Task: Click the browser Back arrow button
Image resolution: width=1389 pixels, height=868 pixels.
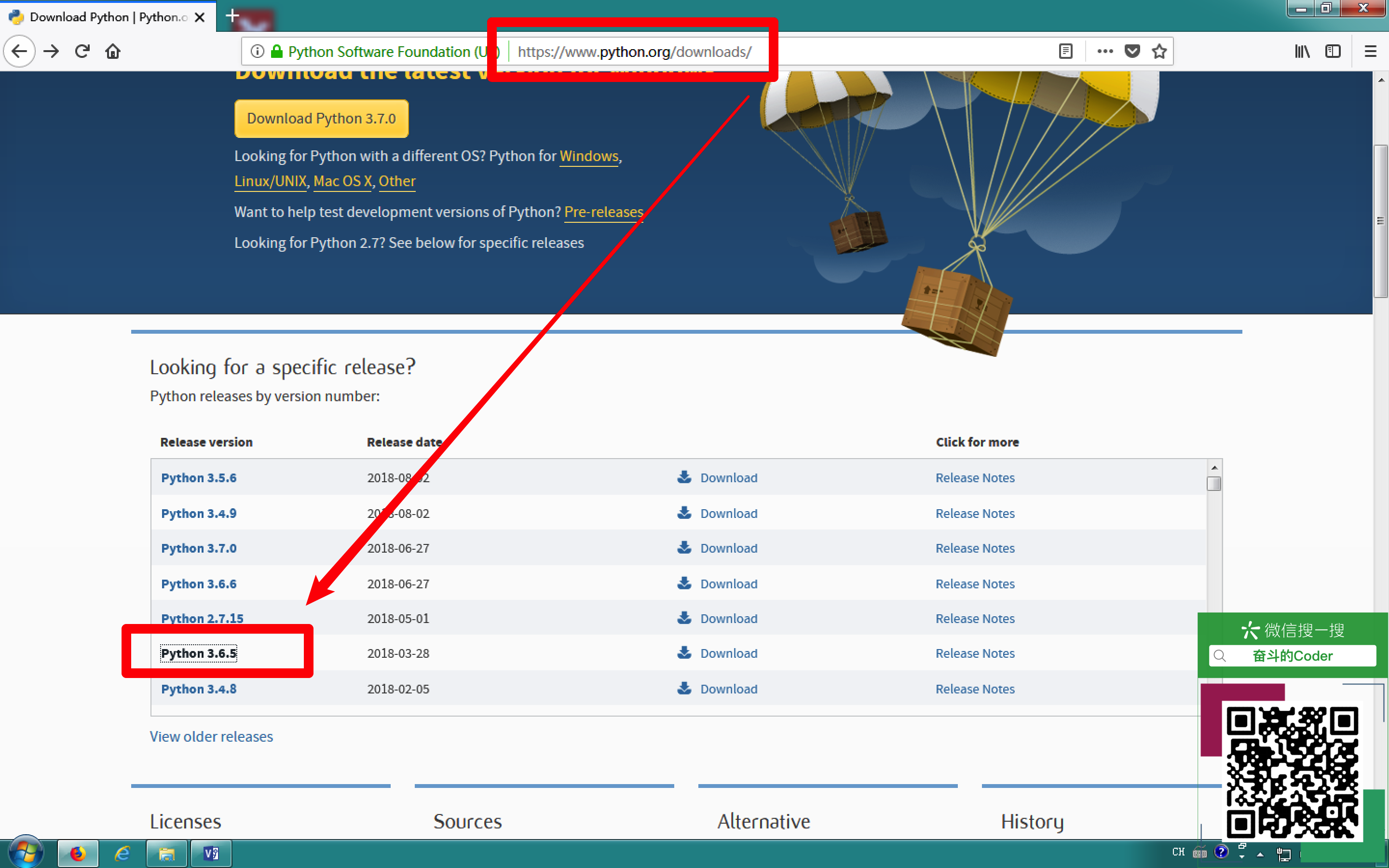Action: (19, 51)
